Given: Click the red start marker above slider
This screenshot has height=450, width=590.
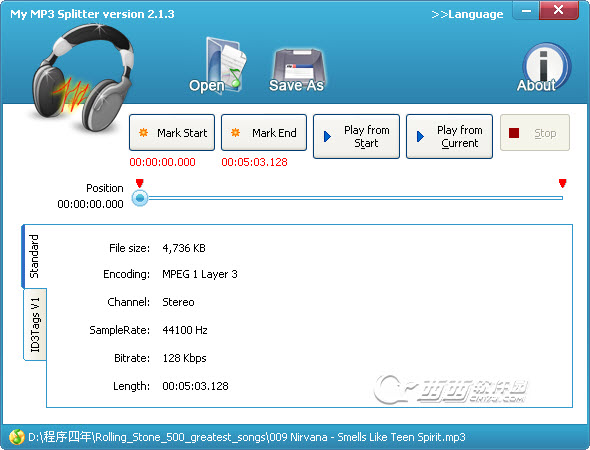Looking at the screenshot, I should click(x=140, y=183).
